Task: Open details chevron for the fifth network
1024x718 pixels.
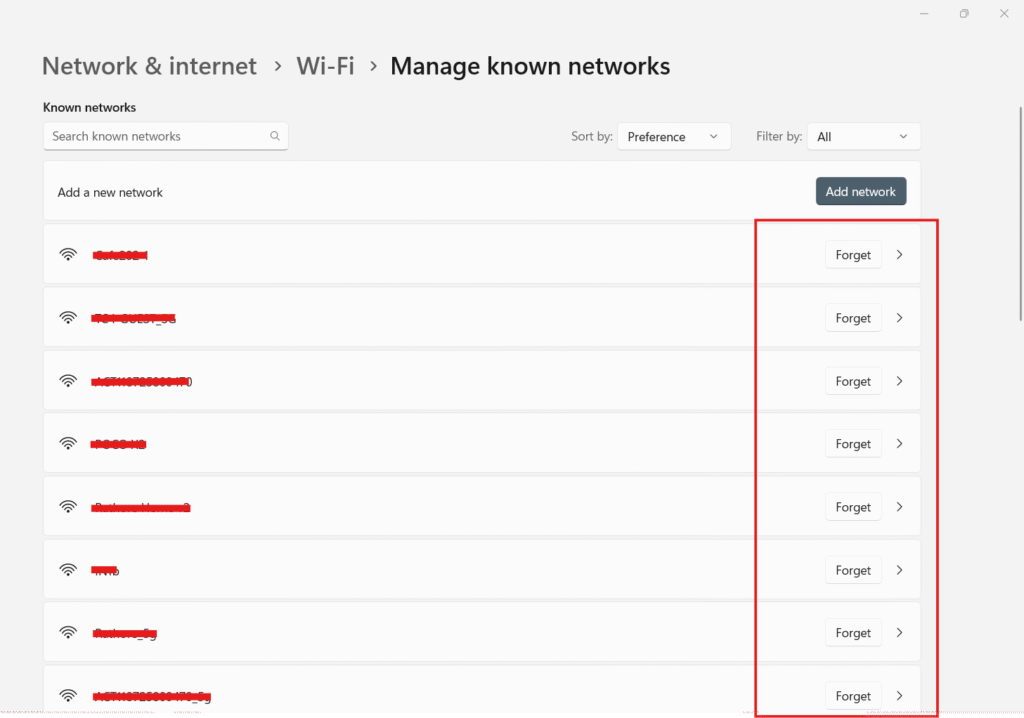Action: coord(899,507)
